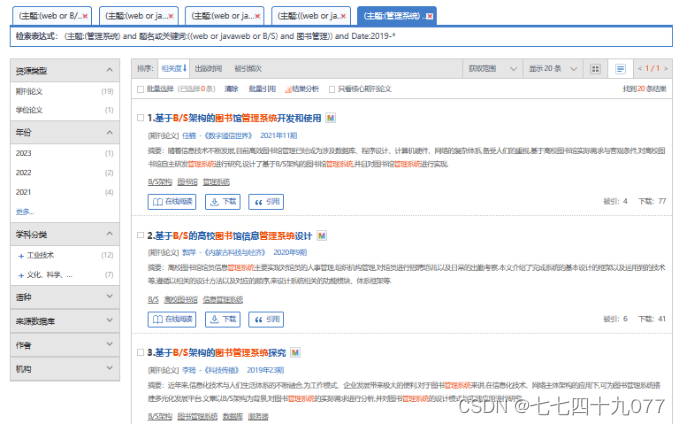Click 清除 to clear selection
680x425 pixels.
pyautogui.click(x=231, y=89)
